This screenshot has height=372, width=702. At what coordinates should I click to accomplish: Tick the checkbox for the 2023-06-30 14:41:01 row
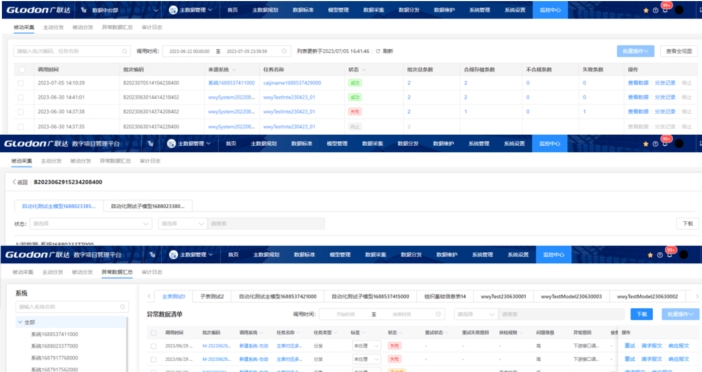click(21, 98)
